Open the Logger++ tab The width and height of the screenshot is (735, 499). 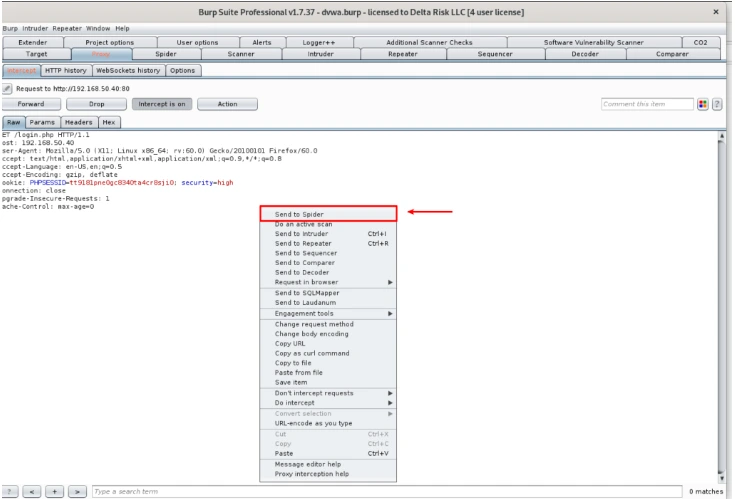tap(319, 42)
